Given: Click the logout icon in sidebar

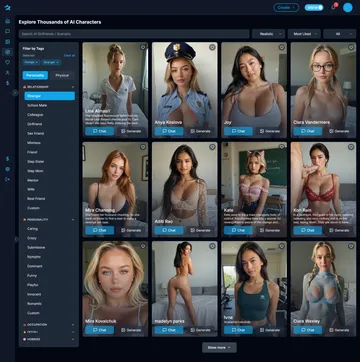Looking at the screenshot, I should click(x=7, y=179).
